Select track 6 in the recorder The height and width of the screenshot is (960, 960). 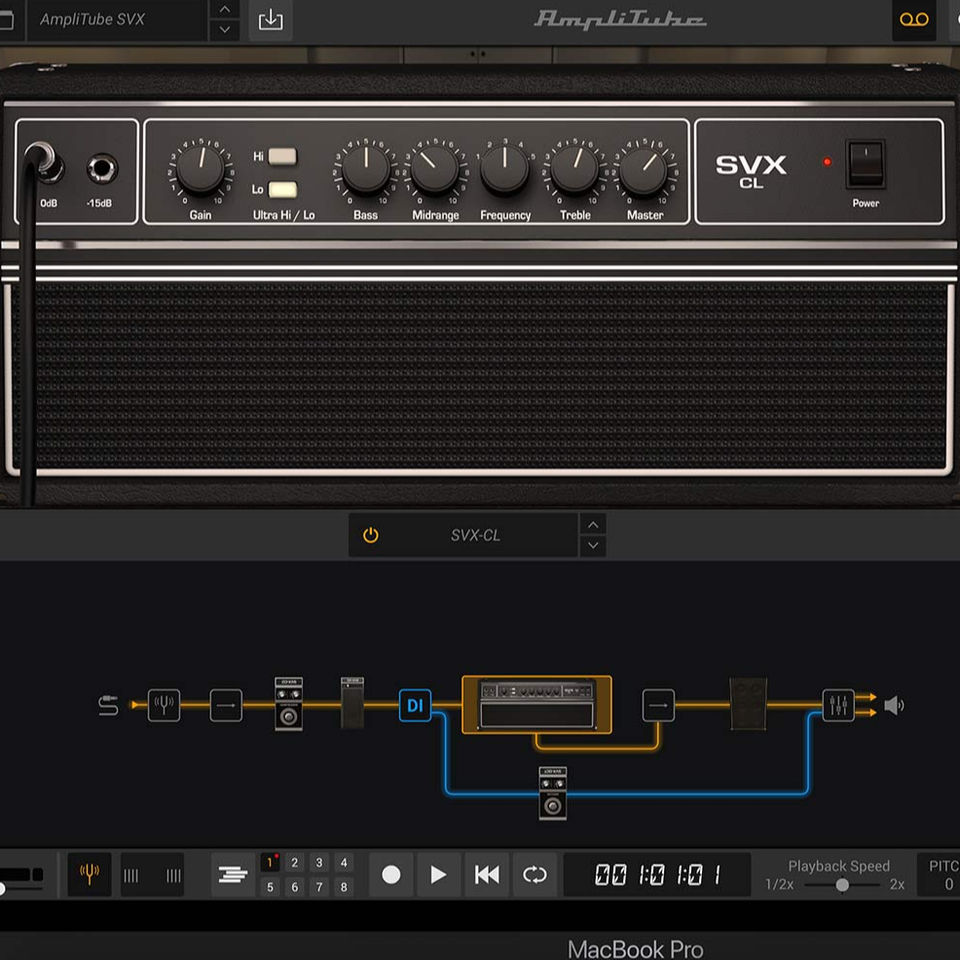(294, 887)
